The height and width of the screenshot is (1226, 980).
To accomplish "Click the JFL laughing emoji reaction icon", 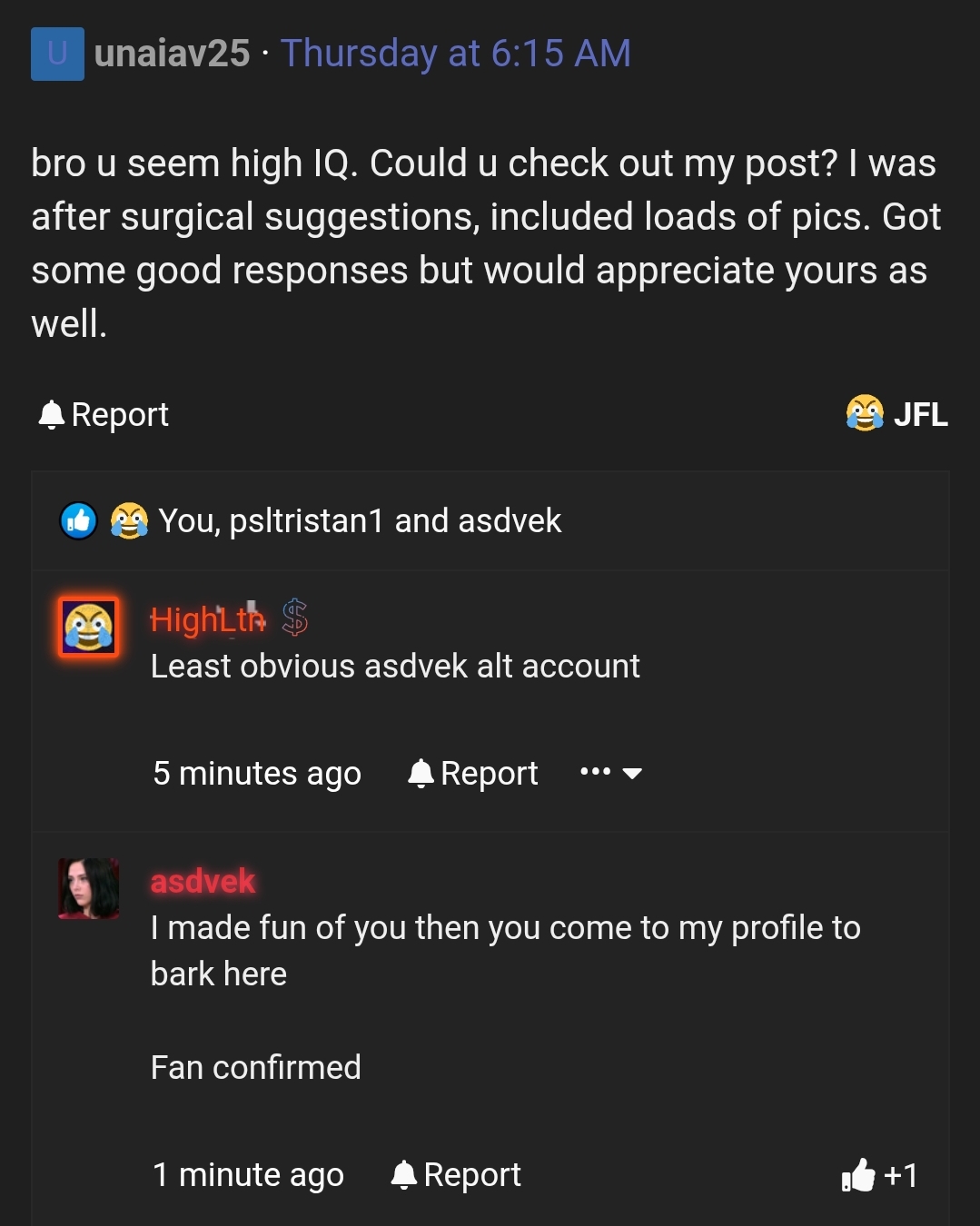I will (x=864, y=415).
